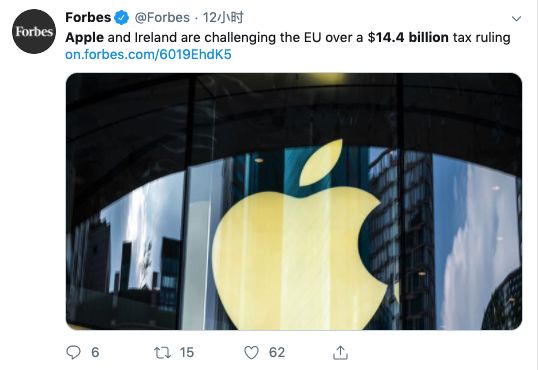Click the tweet text mentioning Ireland and EU
Image resolution: width=539 pixels, height=370 pixels.
point(288,37)
